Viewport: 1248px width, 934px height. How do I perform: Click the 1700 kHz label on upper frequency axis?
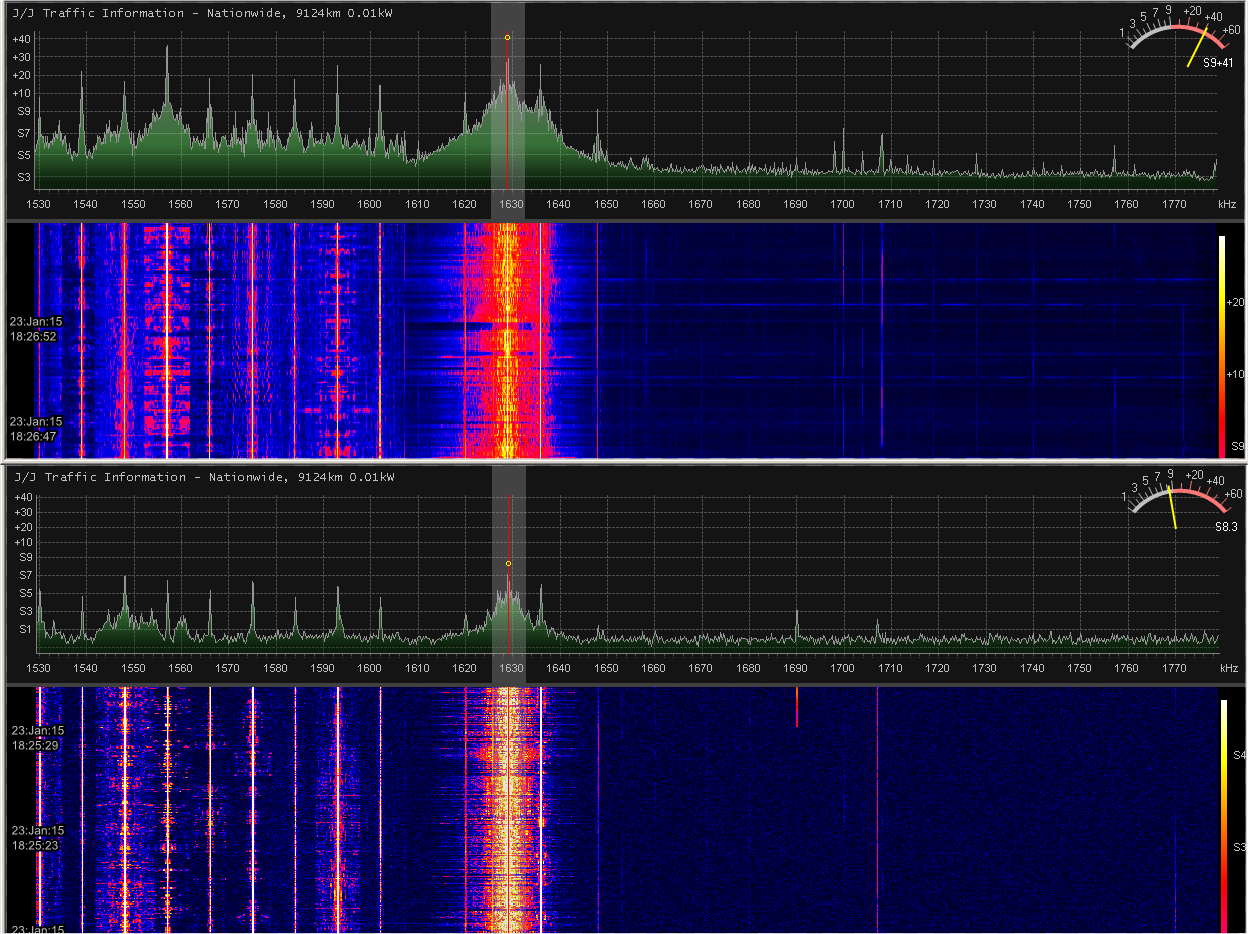[x=842, y=205]
